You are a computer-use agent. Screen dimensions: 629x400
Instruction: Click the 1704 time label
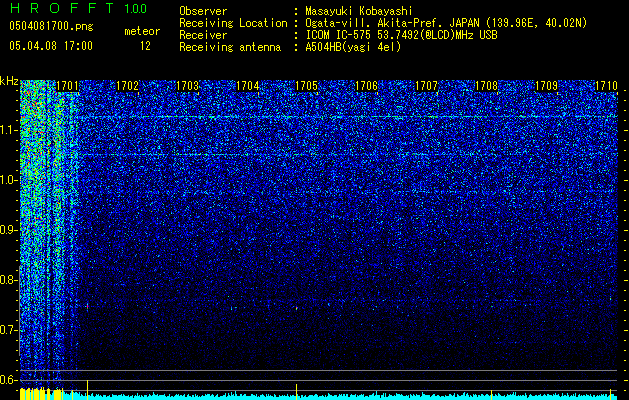tap(247, 86)
